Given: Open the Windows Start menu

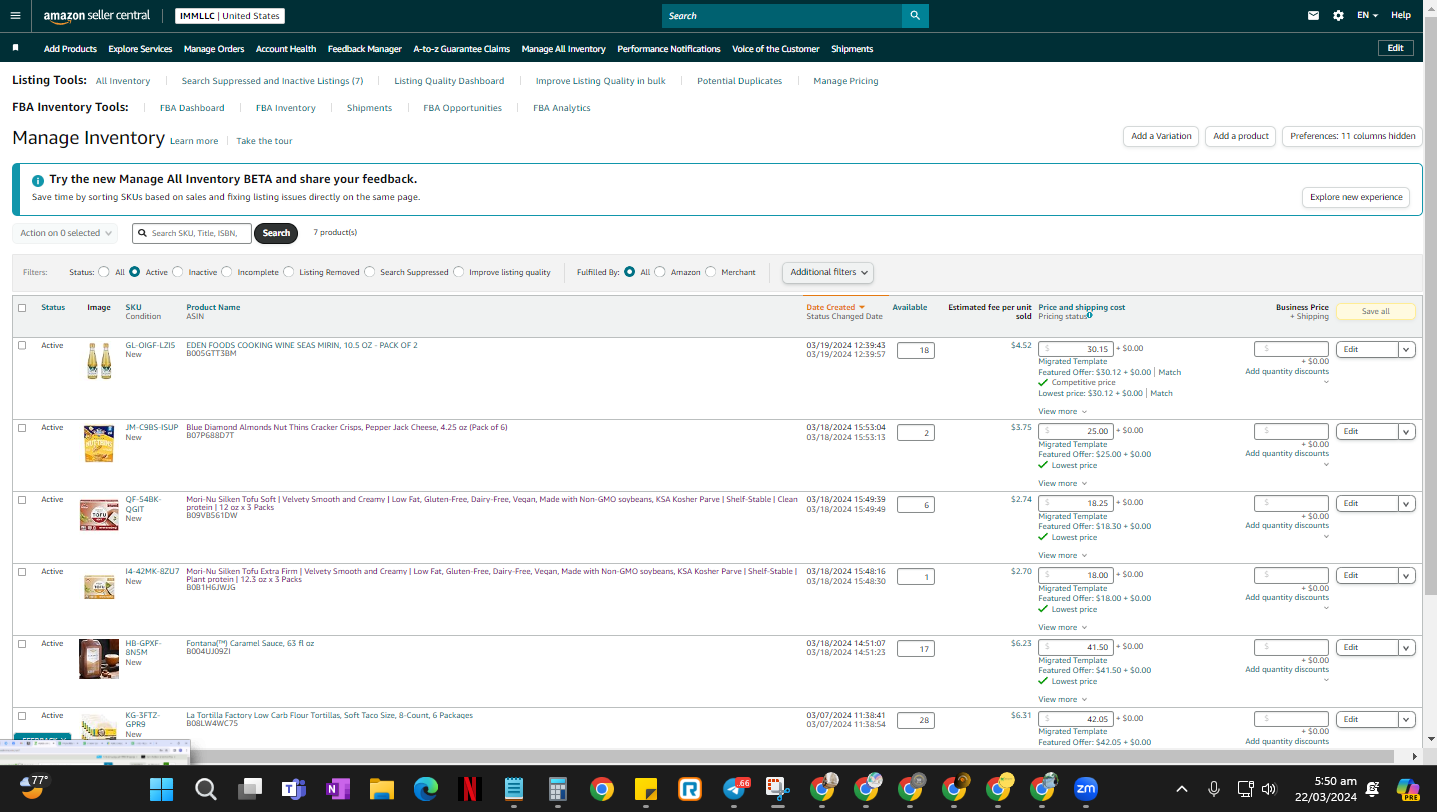Looking at the screenshot, I should point(161,789).
